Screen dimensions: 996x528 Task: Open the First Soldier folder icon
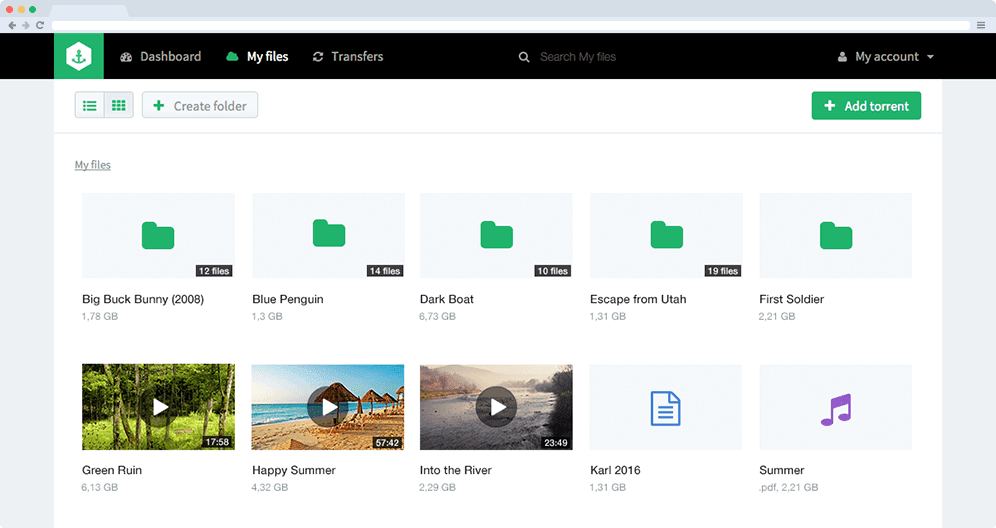[835, 235]
